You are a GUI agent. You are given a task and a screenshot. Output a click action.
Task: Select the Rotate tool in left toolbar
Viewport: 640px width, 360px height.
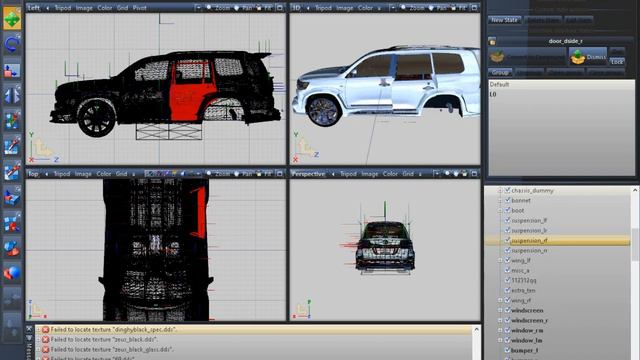(12, 44)
